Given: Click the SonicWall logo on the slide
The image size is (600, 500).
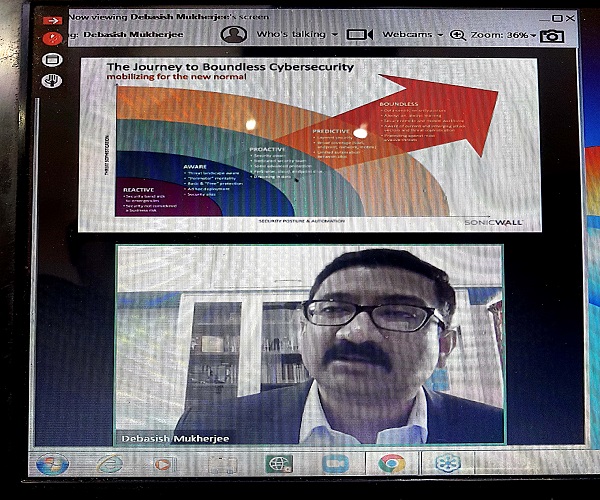Looking at the screenshot, I should 493,223.
